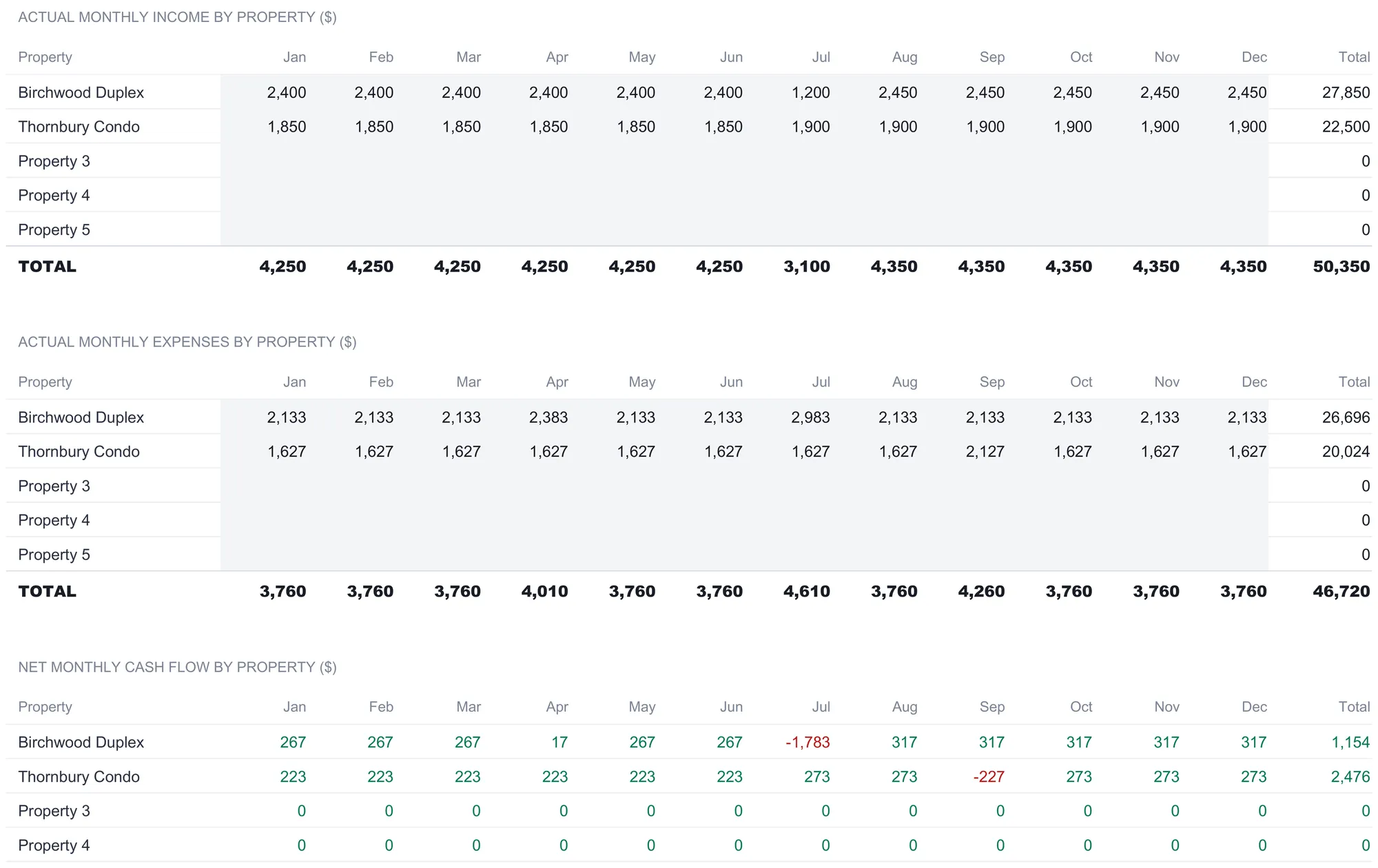
Task: Select Birchwood Duplex July expense 2,983
Action: [x=810, y=417]
